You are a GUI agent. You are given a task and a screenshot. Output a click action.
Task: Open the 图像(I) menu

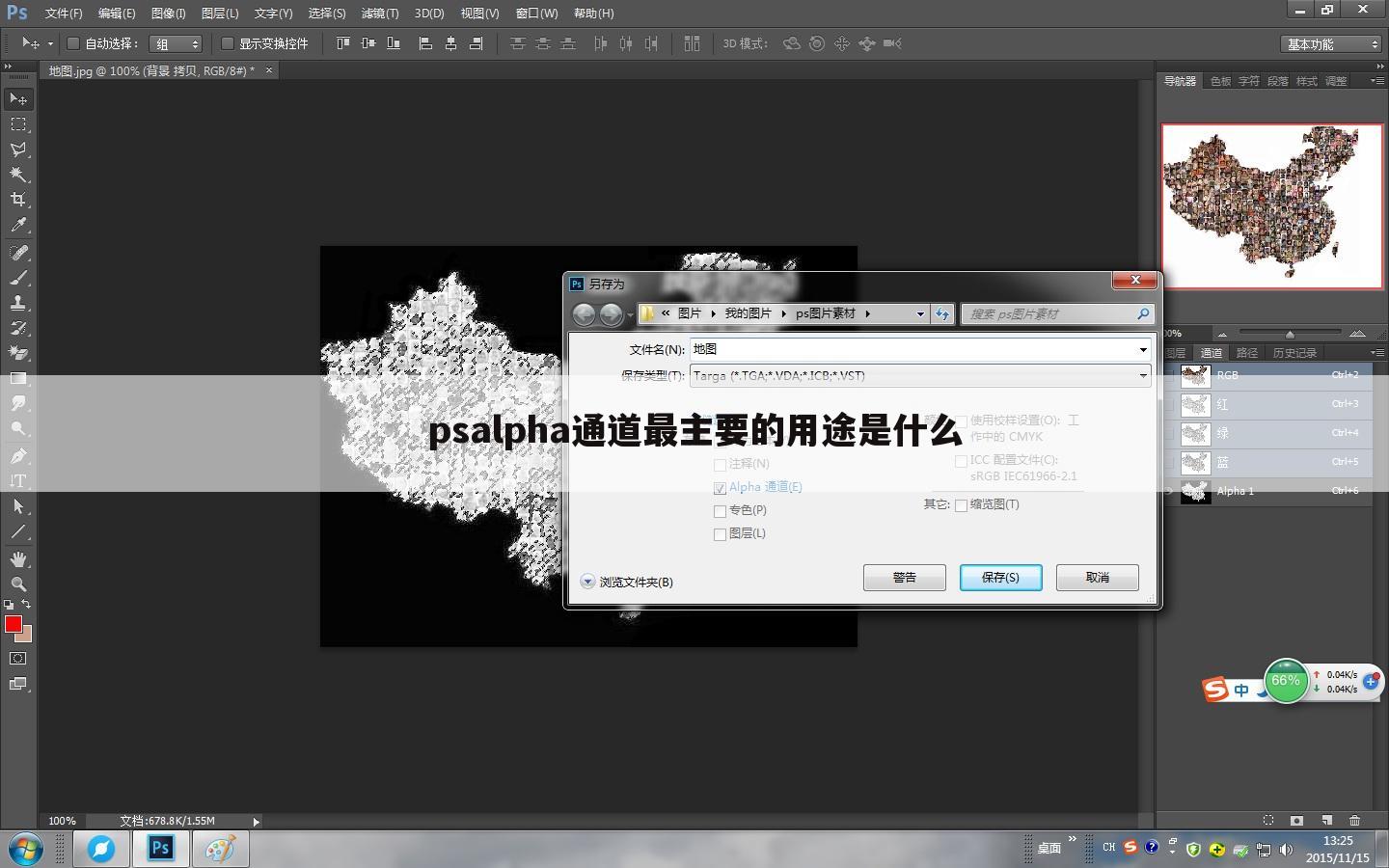click(x=168, y=13)
